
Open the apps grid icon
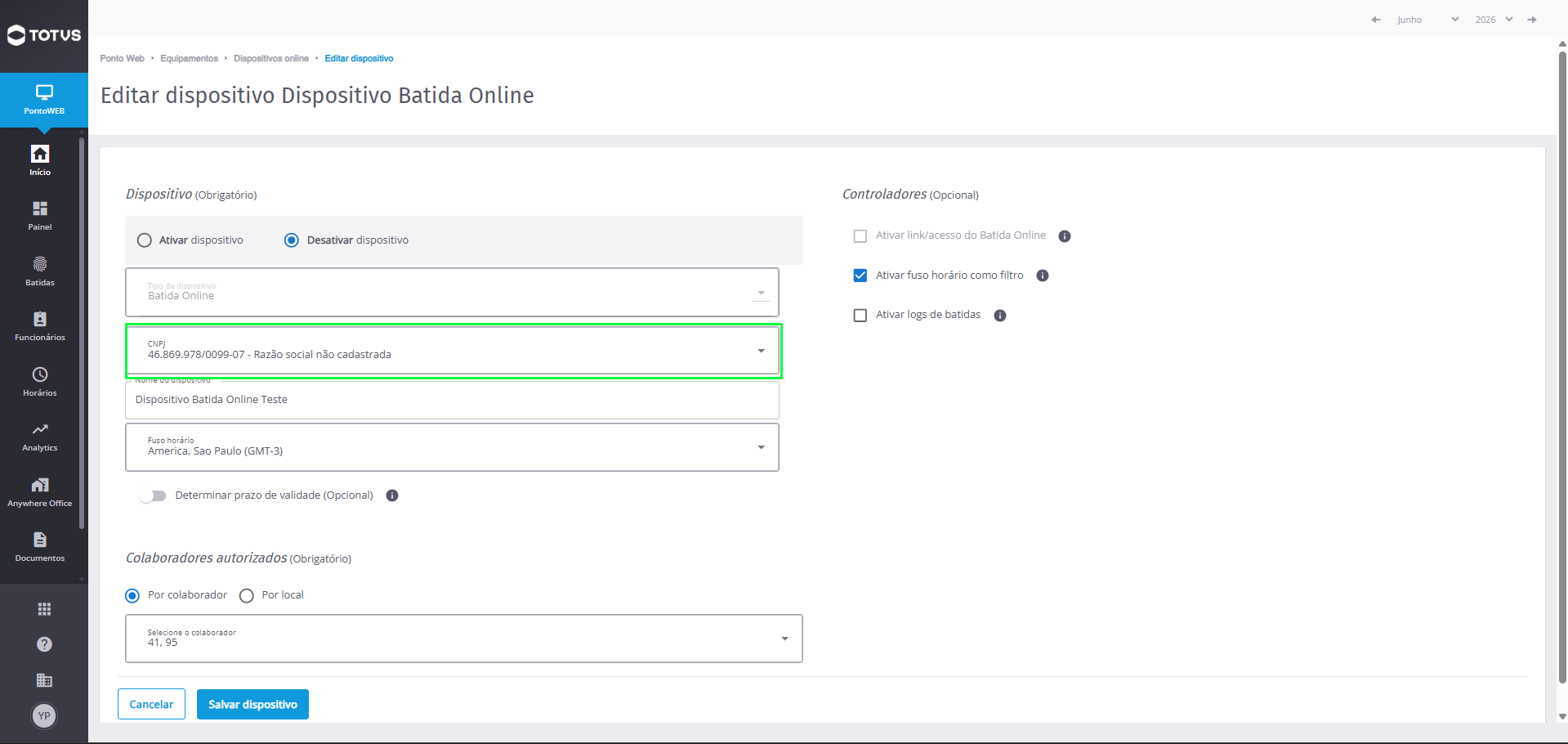pos(44,609)
